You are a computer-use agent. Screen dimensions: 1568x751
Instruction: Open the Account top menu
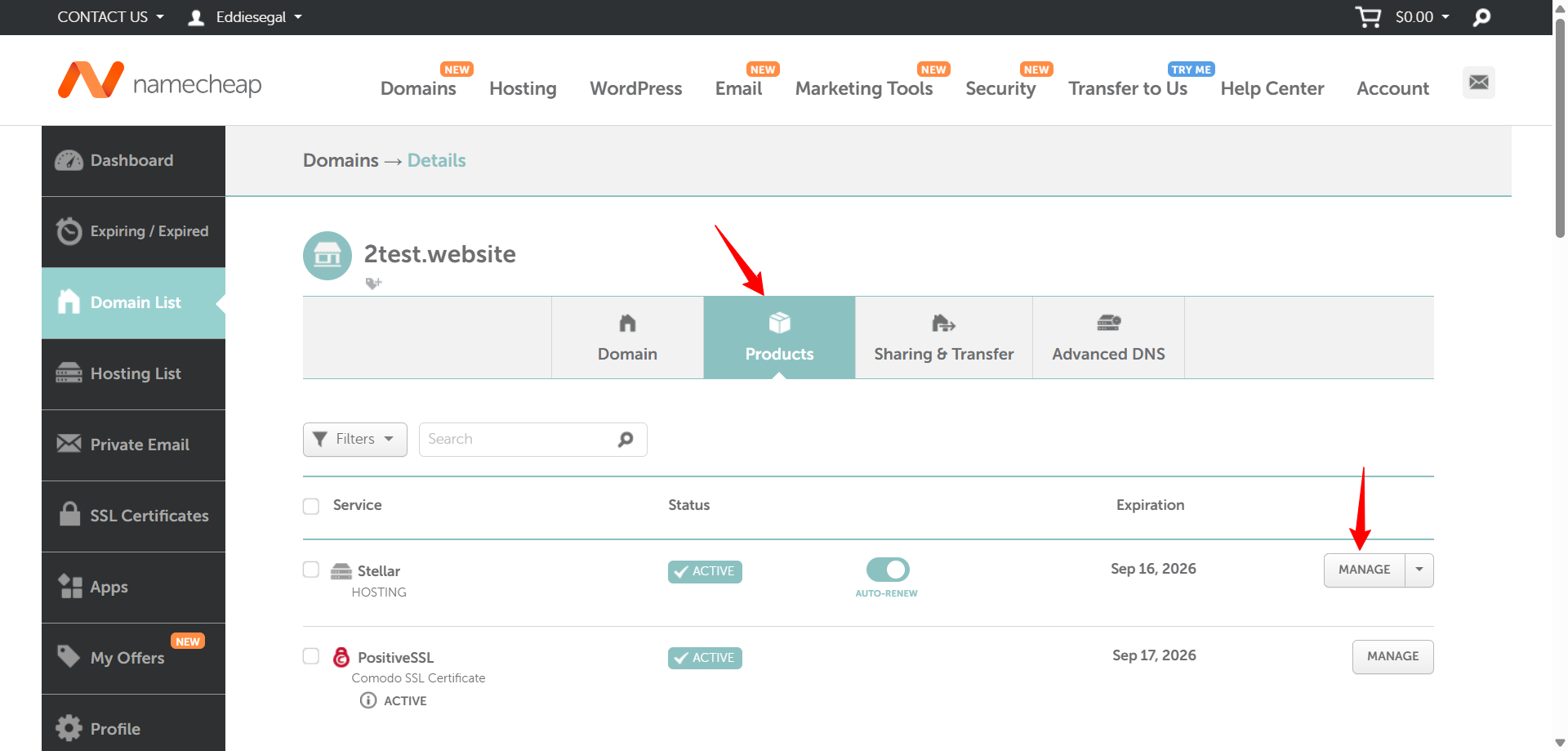(x=1392, y=88)
